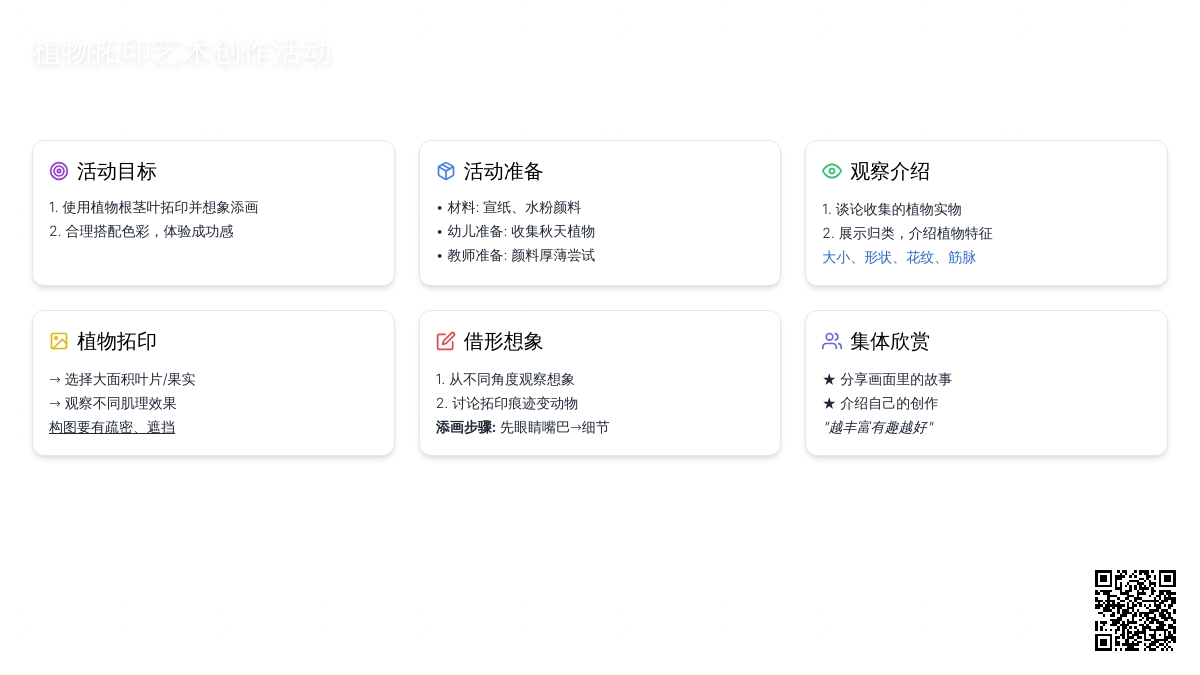Click the red edit icon beside 借形想象
The height and width of the screenshot is (675, 1200).
pyautogui.click(x=446, y=341)
